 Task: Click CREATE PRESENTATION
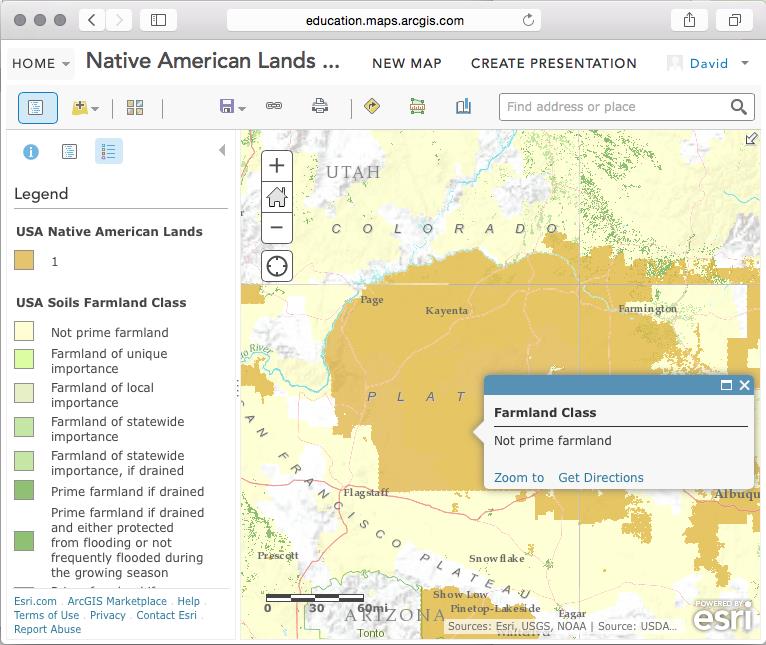pyautogui.click(x=554, y=64)
